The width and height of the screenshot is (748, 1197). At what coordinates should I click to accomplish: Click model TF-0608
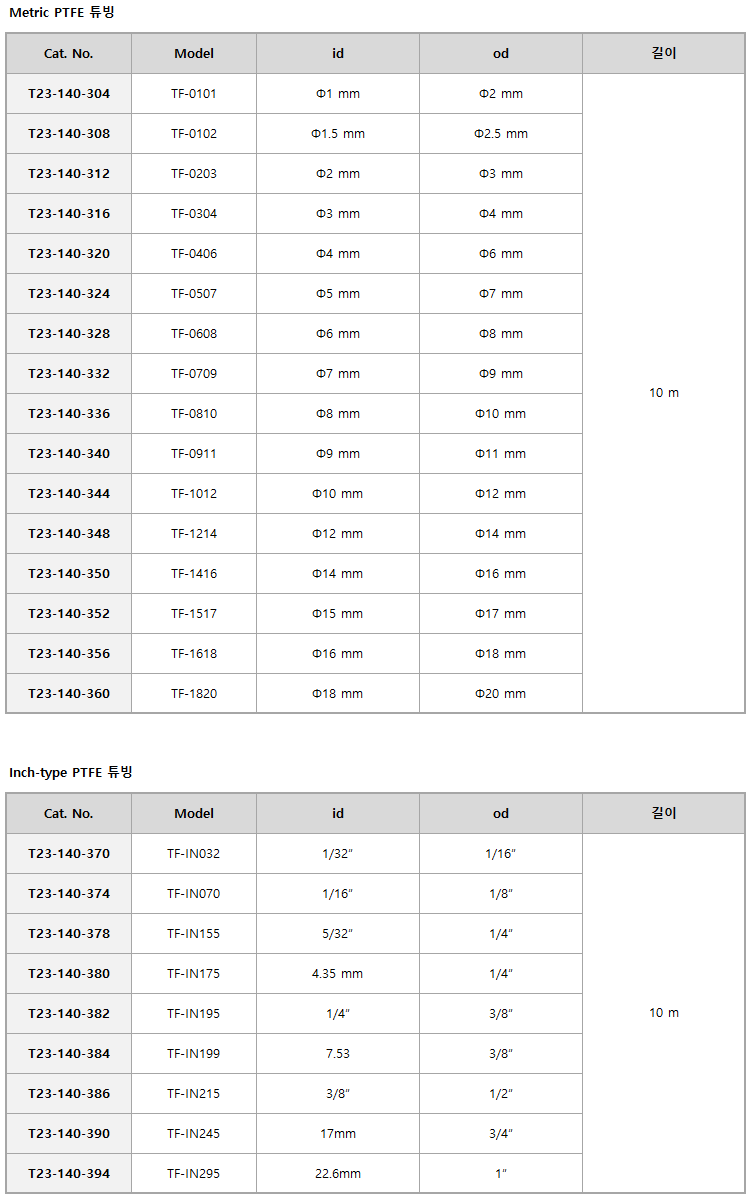pos(194,334)
